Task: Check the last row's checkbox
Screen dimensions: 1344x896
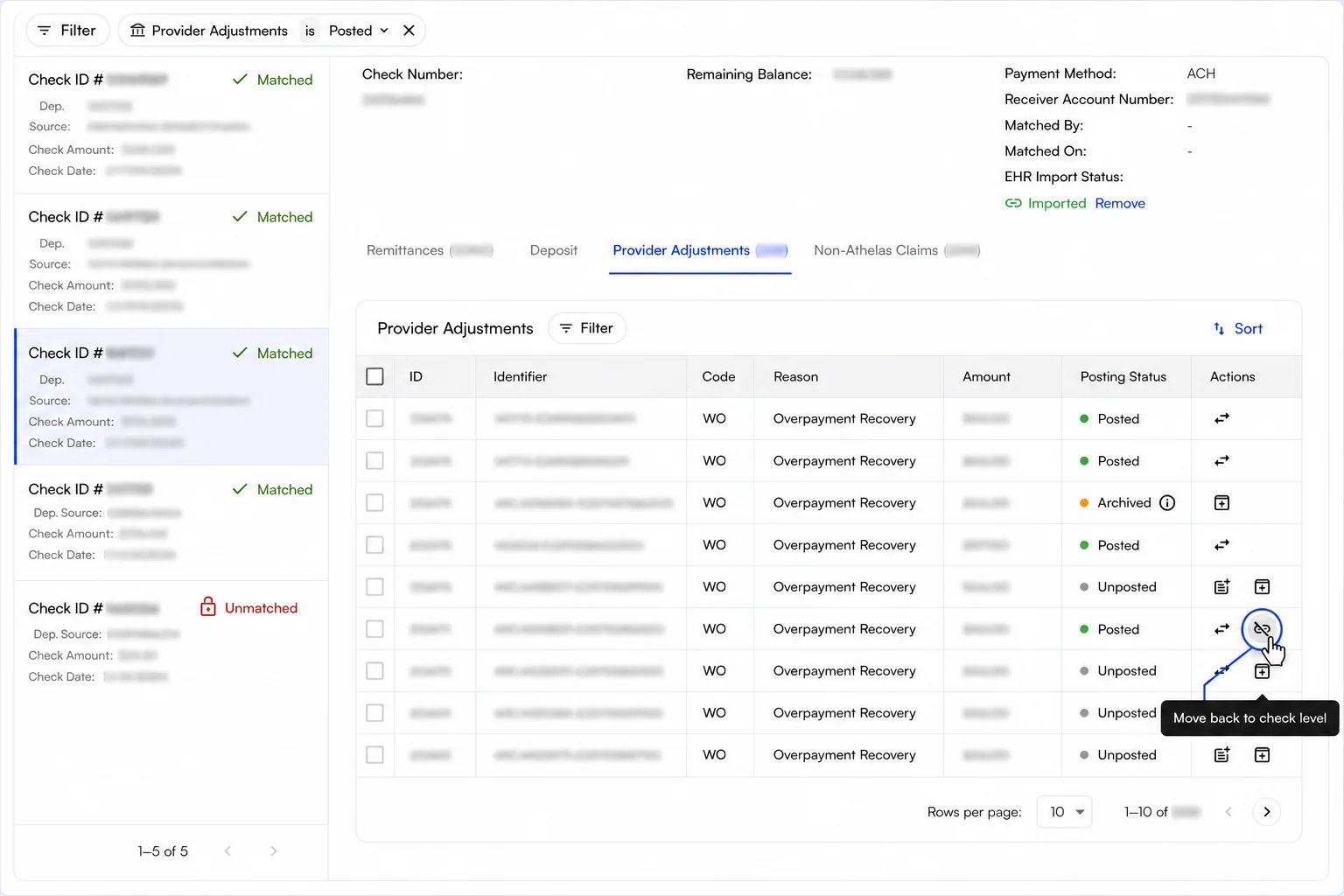Action: (x=374, y=755)
